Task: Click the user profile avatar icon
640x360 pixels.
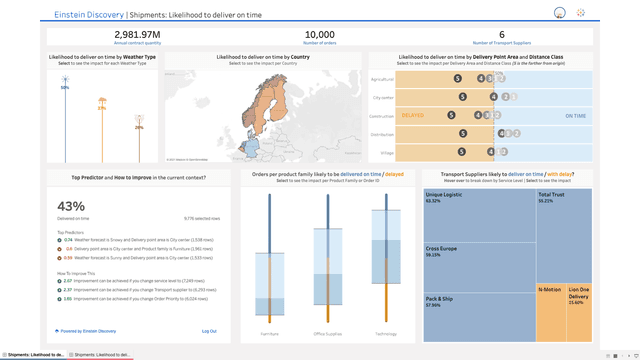Action: coord(560,13)
